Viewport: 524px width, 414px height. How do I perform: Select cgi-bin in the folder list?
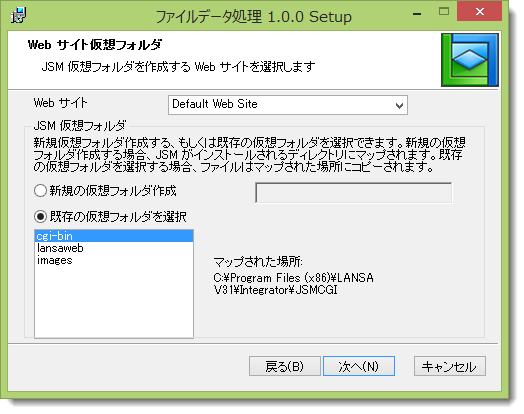114,236
